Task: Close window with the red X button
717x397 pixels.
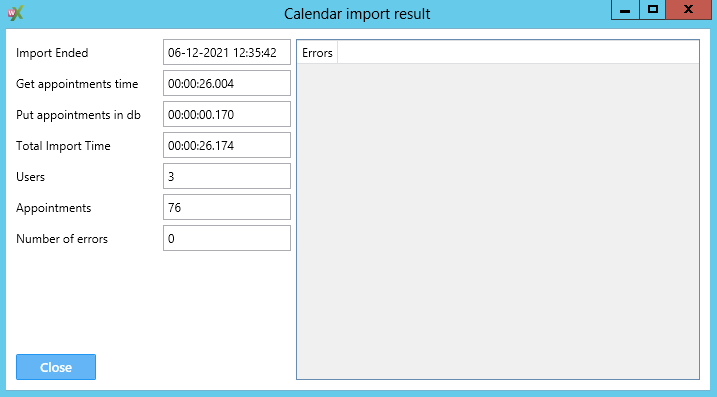Action: [x=688, y=10]
